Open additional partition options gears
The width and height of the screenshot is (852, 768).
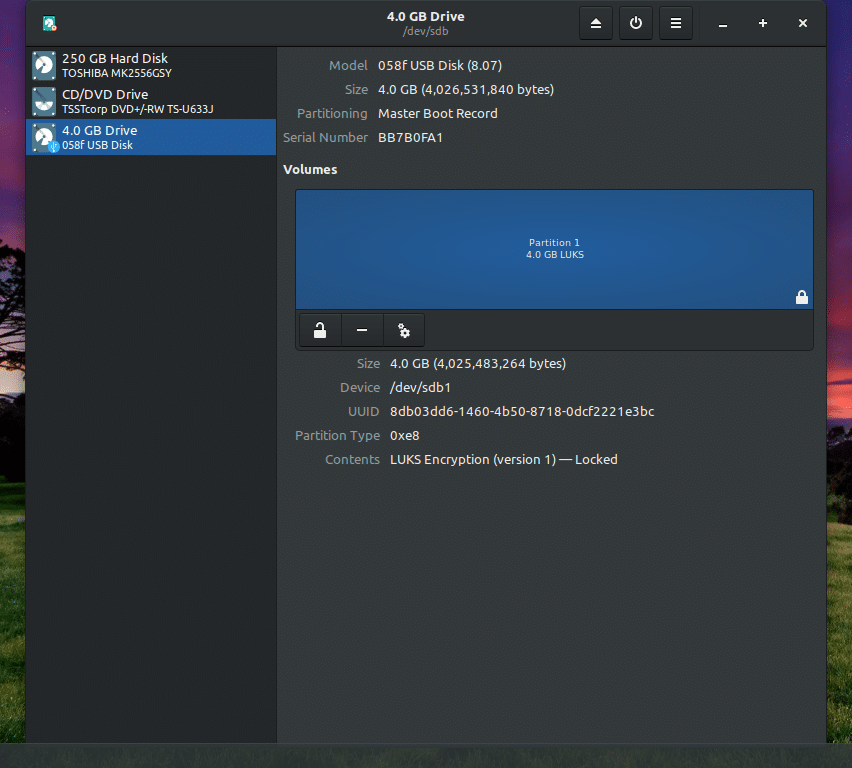point(404,330)
